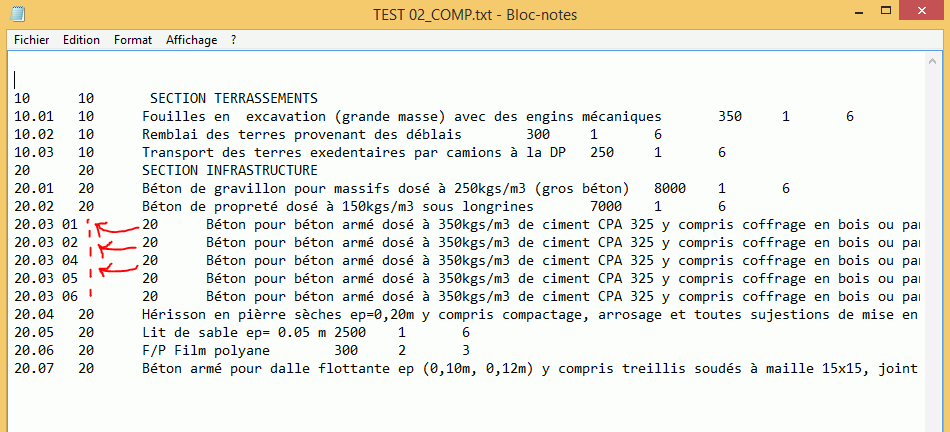Click the window title bar text
950x432 pixels.
474,15
